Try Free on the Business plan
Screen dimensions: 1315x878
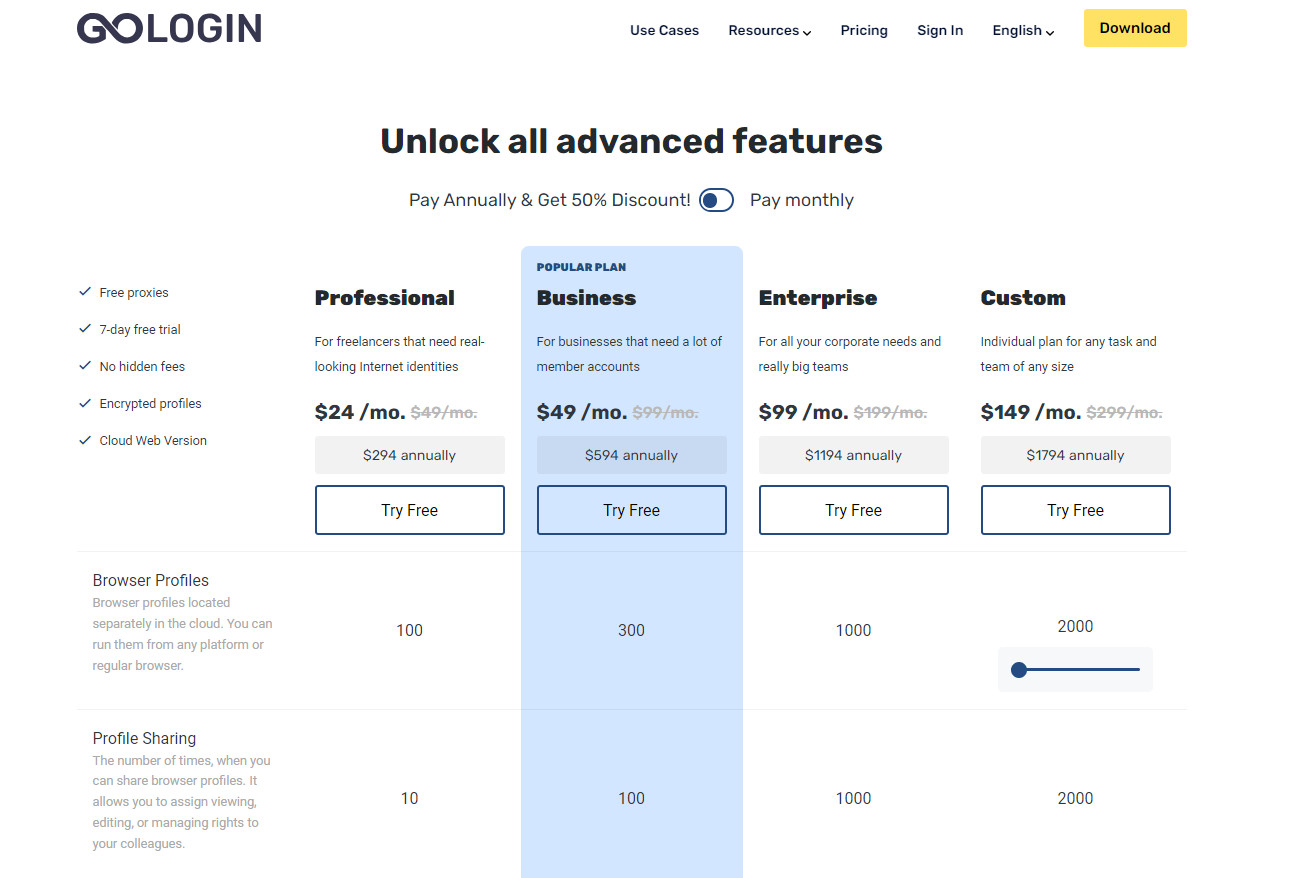tap(632, 510)
